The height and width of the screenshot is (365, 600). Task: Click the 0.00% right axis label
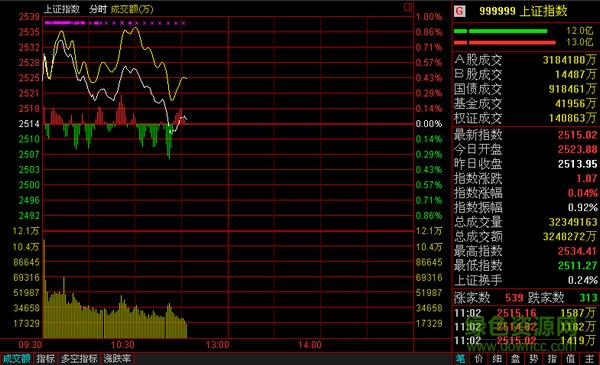point(429,124)
